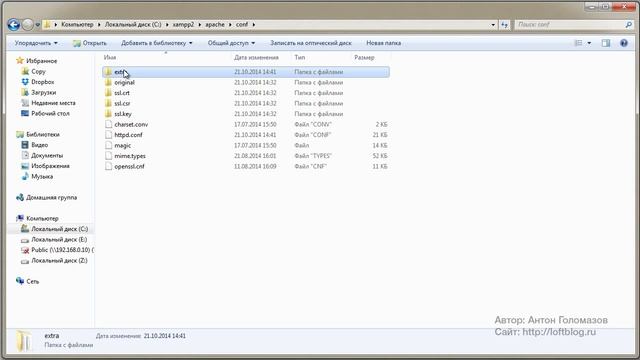The image size is (640, 360).
Task: Open the help icon
Action: tap(624, 43)
